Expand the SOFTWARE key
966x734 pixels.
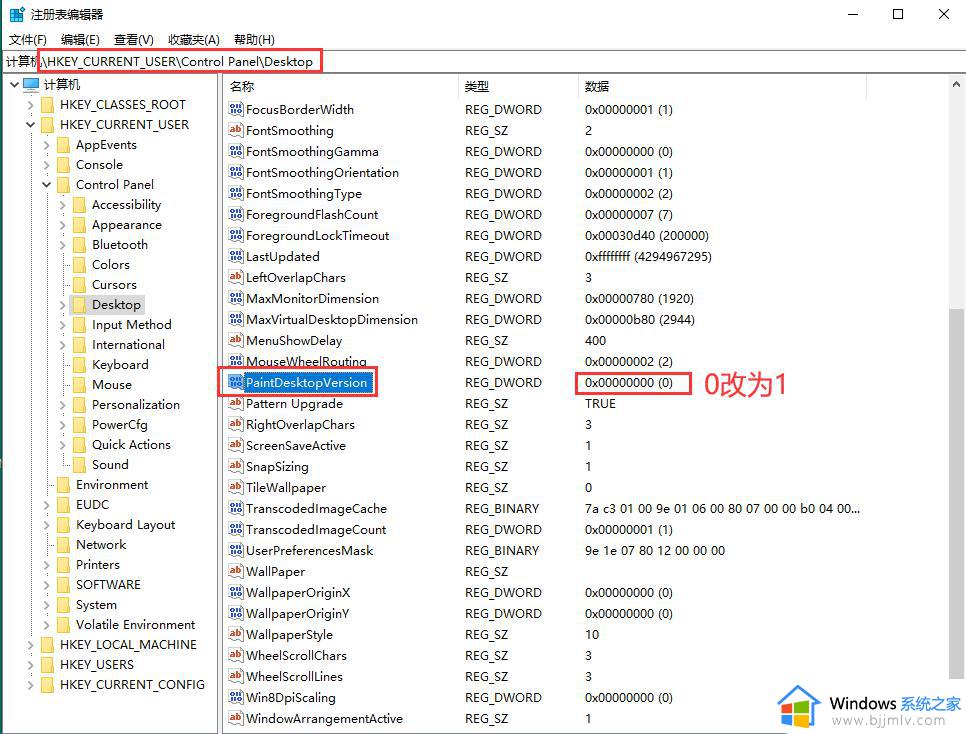(46, 585)
